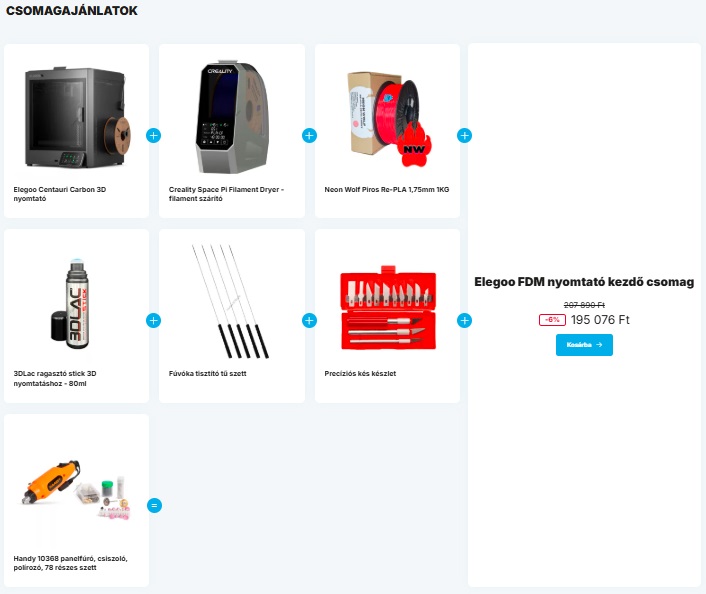Screen dimensions: 706x594
Task: Click the plus icon after 3DLac stick
Action: 154,321
